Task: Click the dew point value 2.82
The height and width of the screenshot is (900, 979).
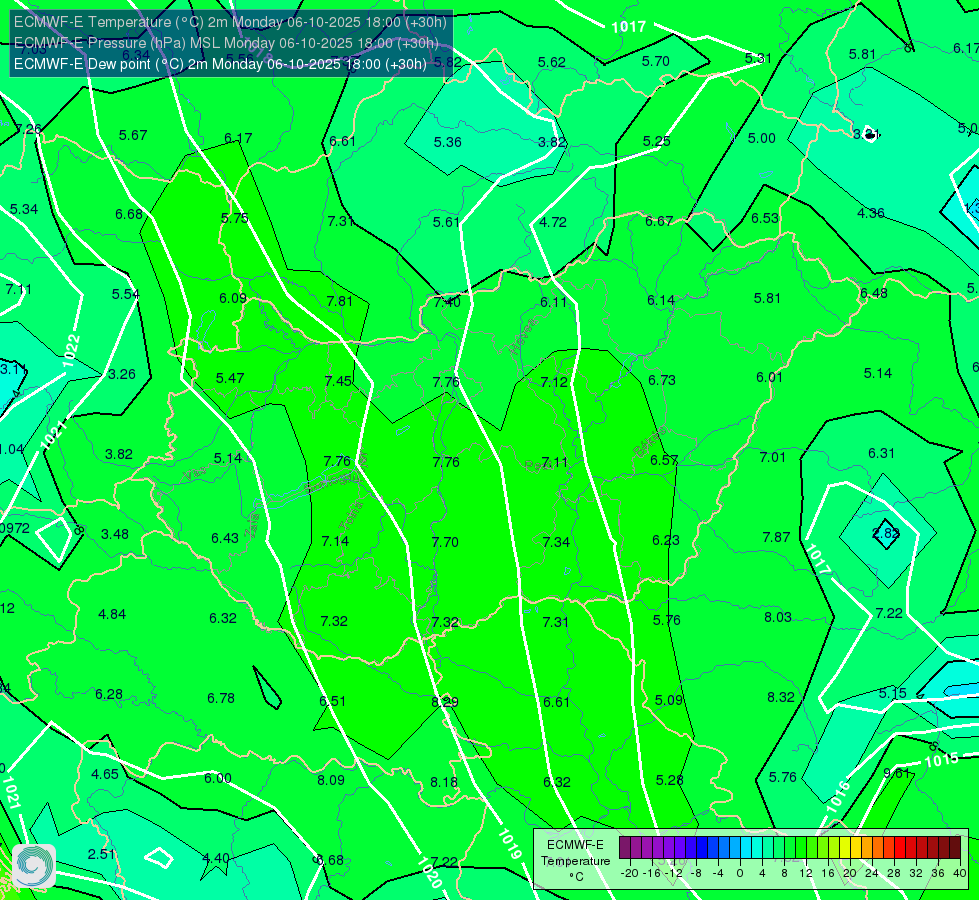Action: [885, 533]
